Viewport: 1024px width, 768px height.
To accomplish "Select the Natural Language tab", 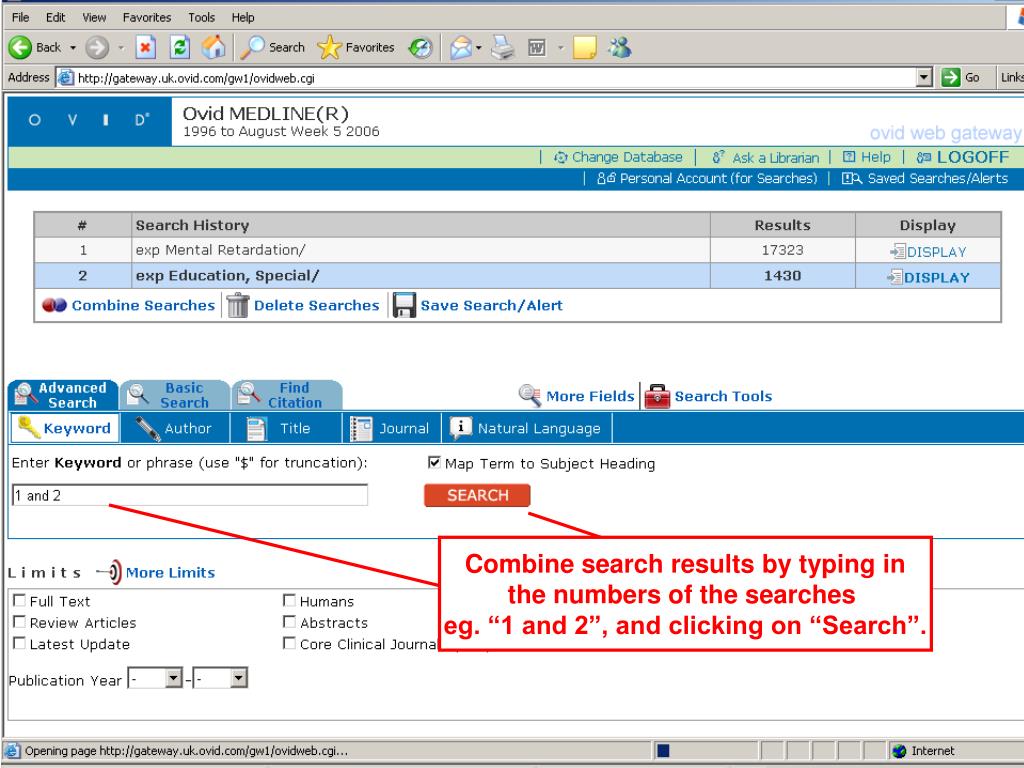I will coord(527,428).
